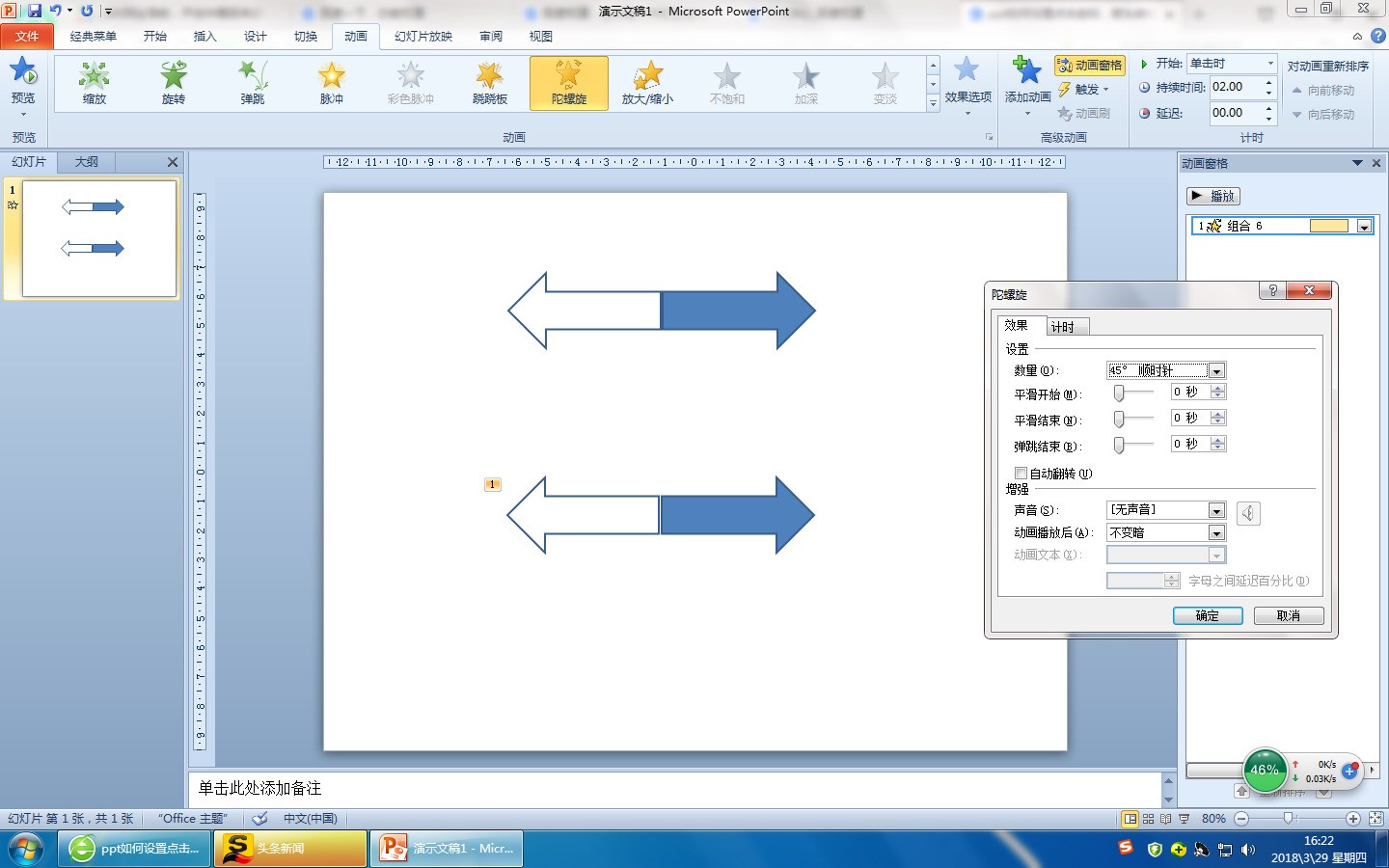1389x868 pixels.
Task: Click the 预览 preview star icon
Action: (x=23, y=71)
